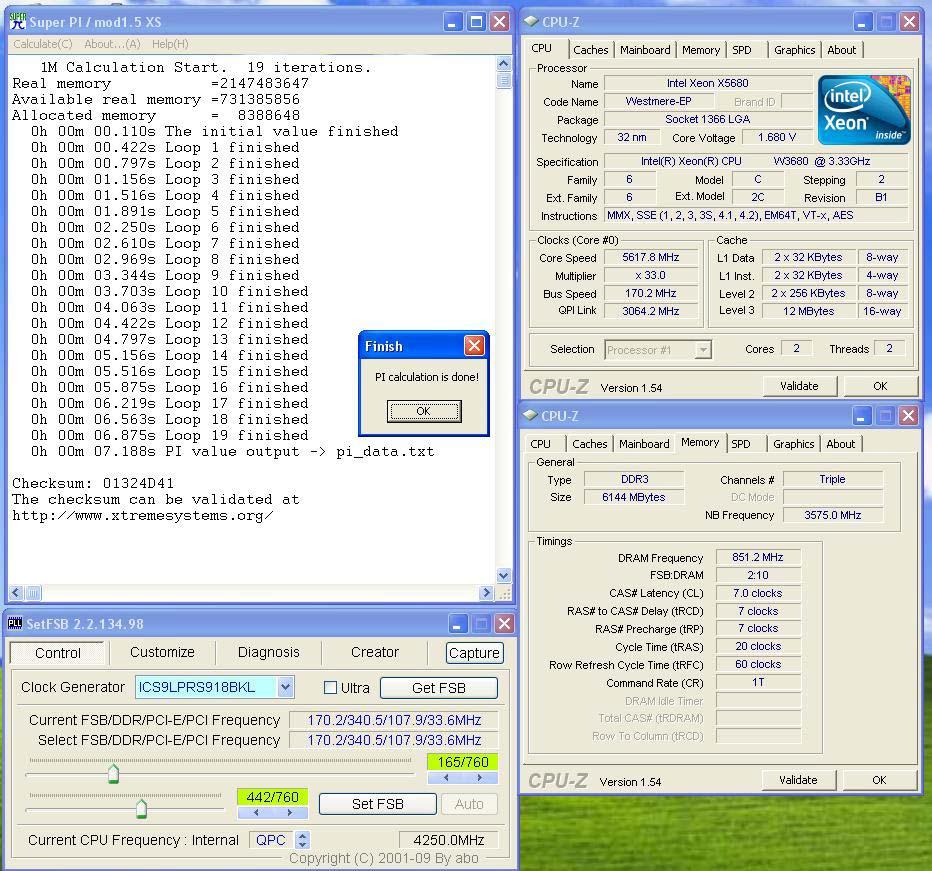
Task: Click the lower CPU-Z window title icon
Action: (x=530, y=415)
